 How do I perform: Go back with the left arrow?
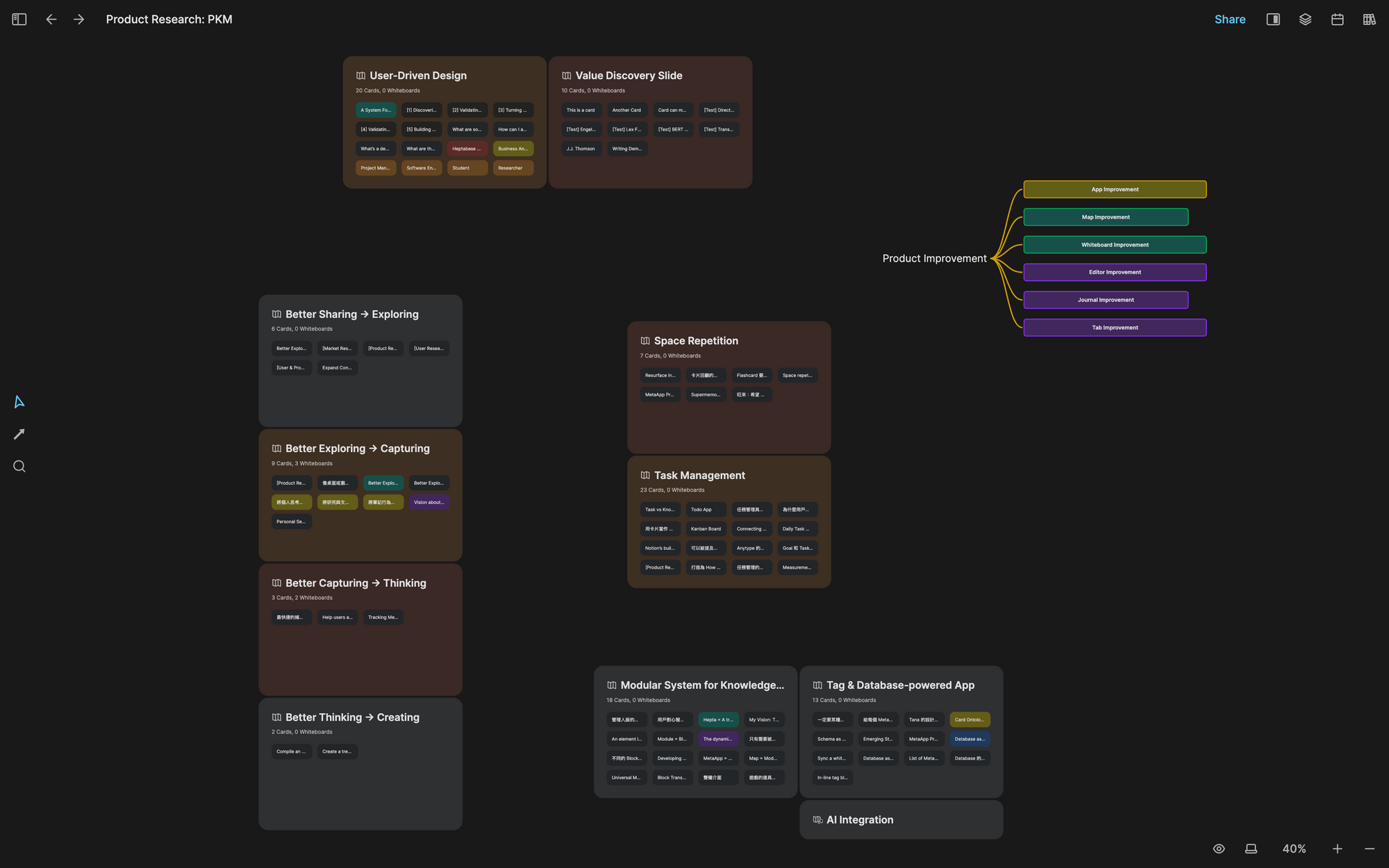pos(51,19)
